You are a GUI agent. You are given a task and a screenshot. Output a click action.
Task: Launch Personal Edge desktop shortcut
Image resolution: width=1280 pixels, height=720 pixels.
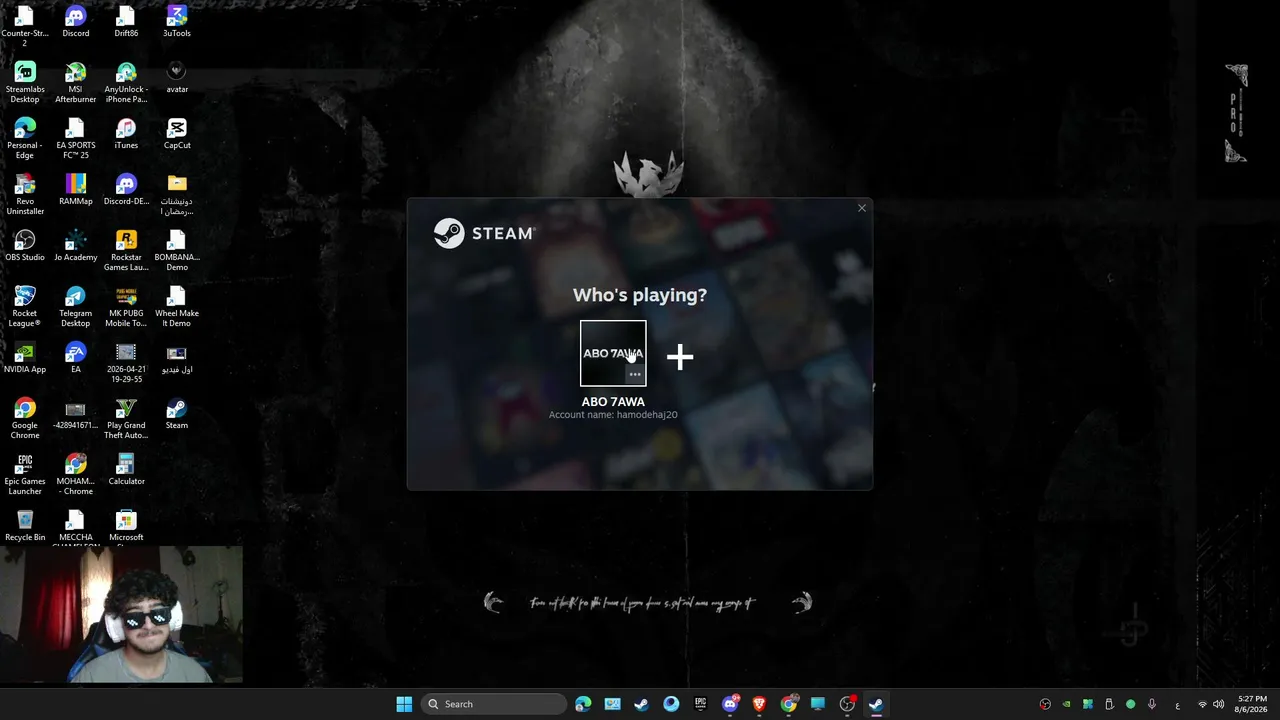pyautogui.click(x=25, y=139)
